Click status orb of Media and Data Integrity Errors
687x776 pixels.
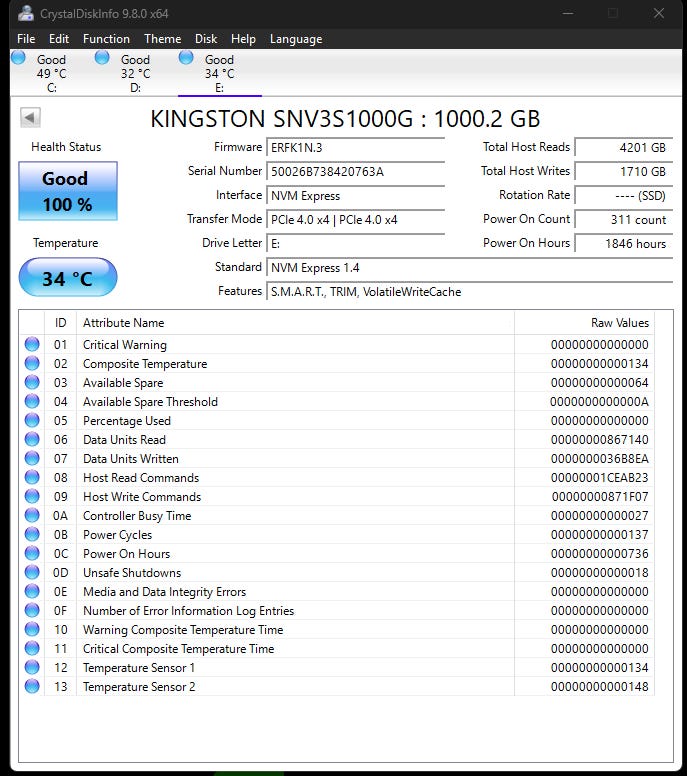[x=32, y=591]
